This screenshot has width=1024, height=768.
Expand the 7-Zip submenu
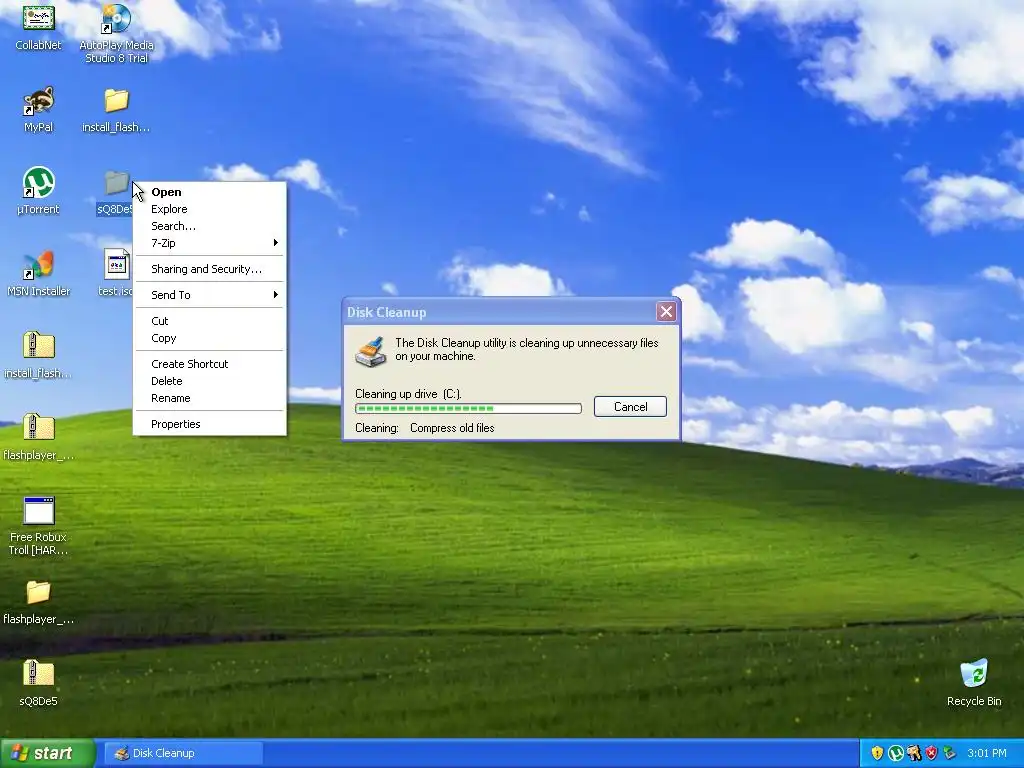coord(210,243)
